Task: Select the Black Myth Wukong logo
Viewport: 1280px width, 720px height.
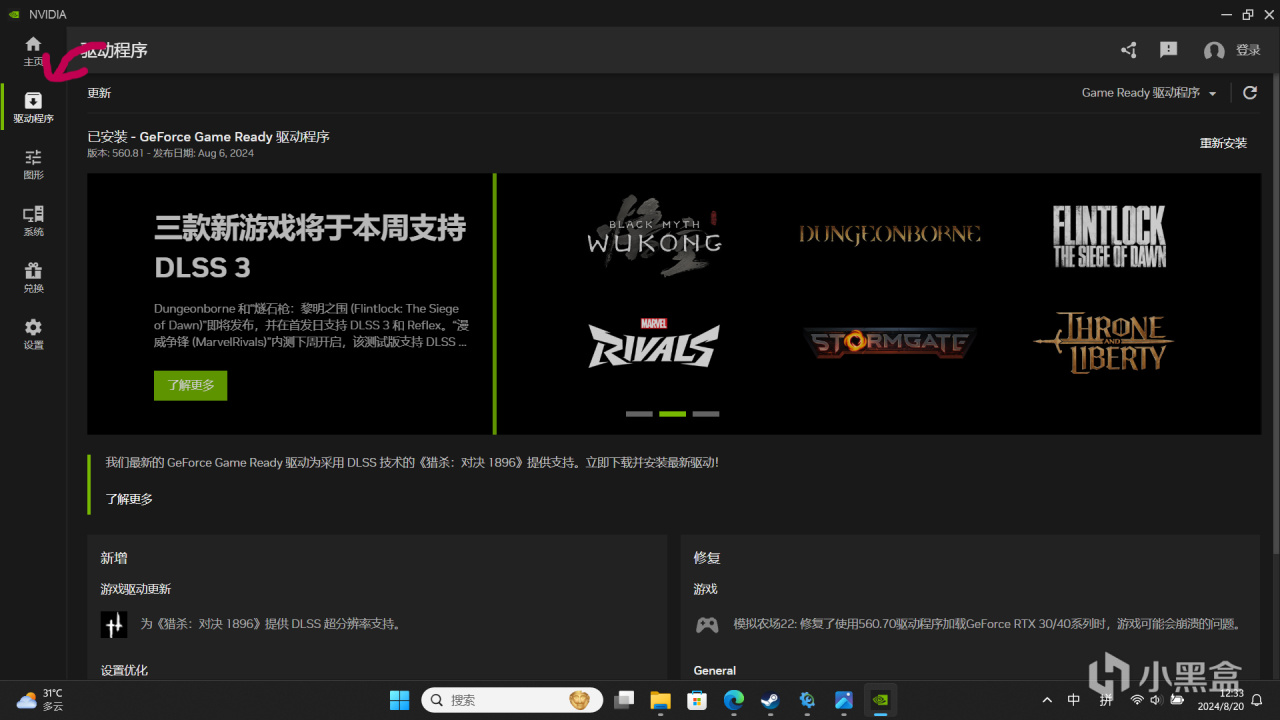Action: 653,238
